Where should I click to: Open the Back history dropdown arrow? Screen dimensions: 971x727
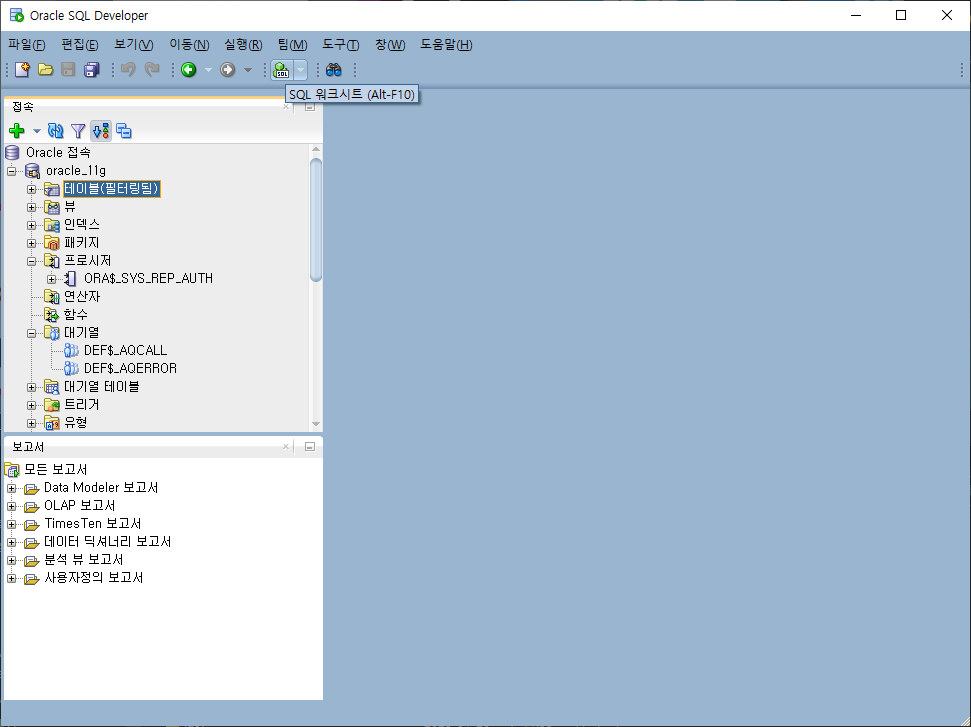click(208, 70)
